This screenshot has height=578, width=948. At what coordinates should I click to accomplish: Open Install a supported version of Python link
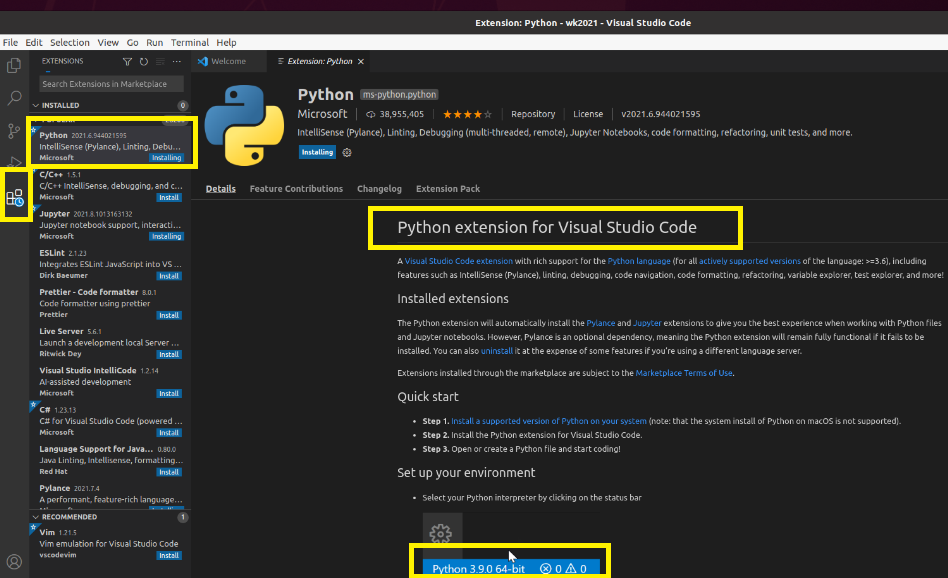tap(548, 421)
